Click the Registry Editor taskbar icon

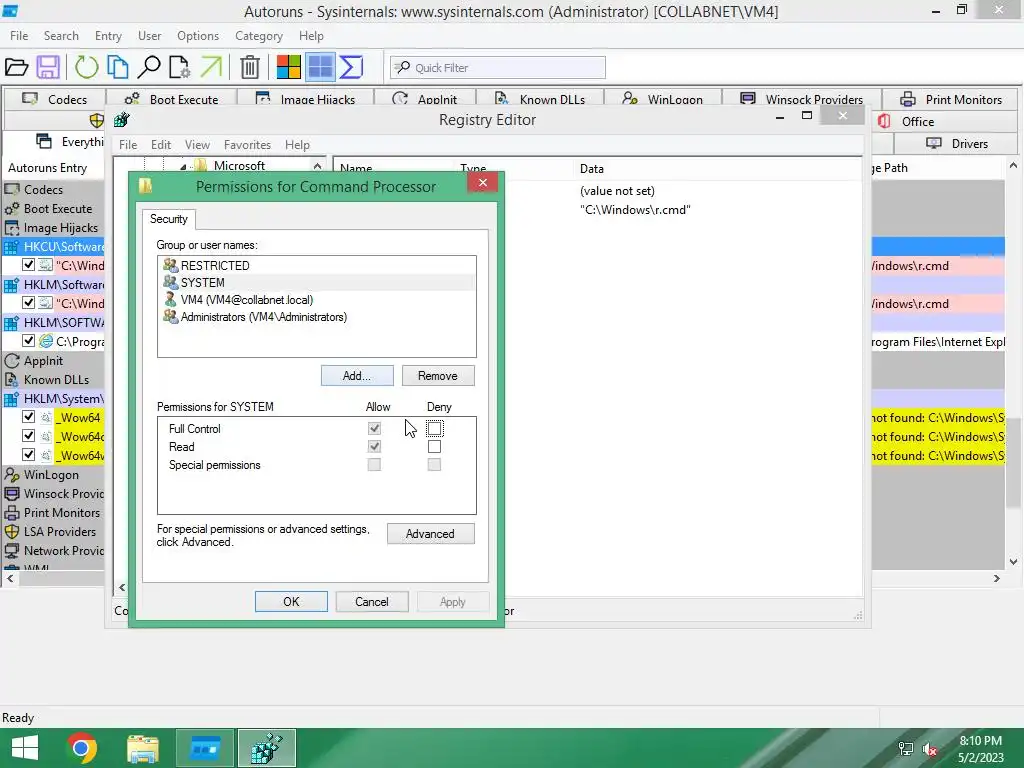(x=266, y=748)
